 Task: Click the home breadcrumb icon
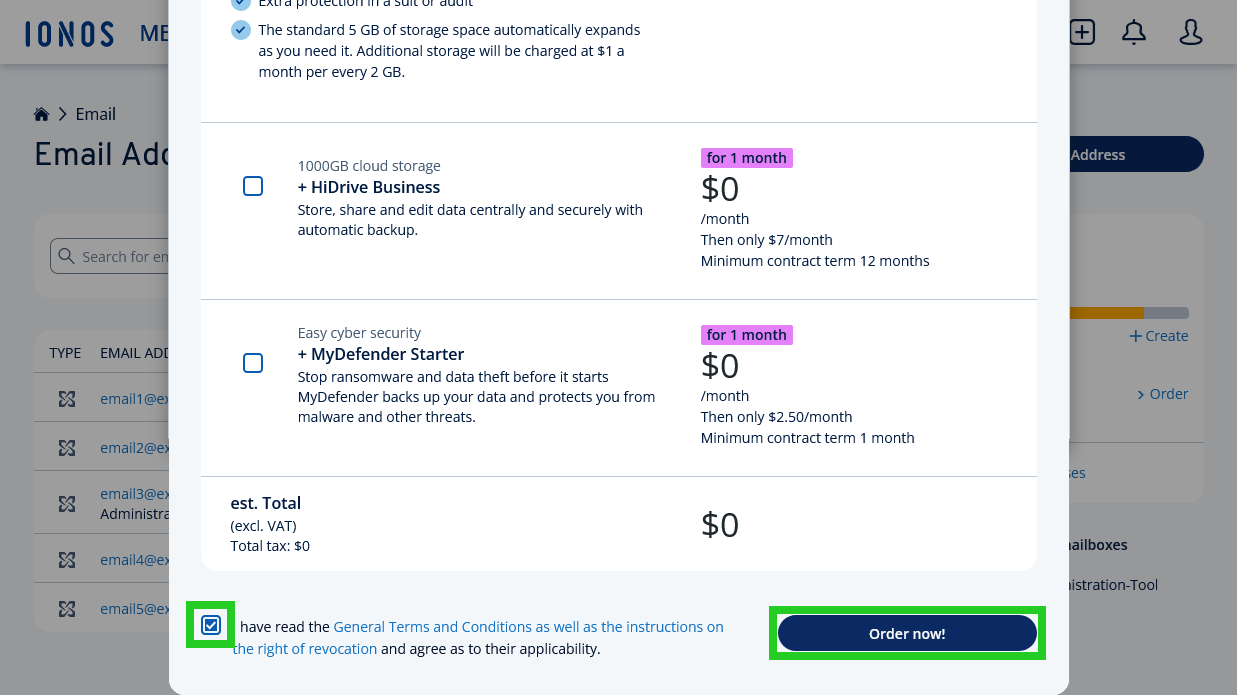41,113
